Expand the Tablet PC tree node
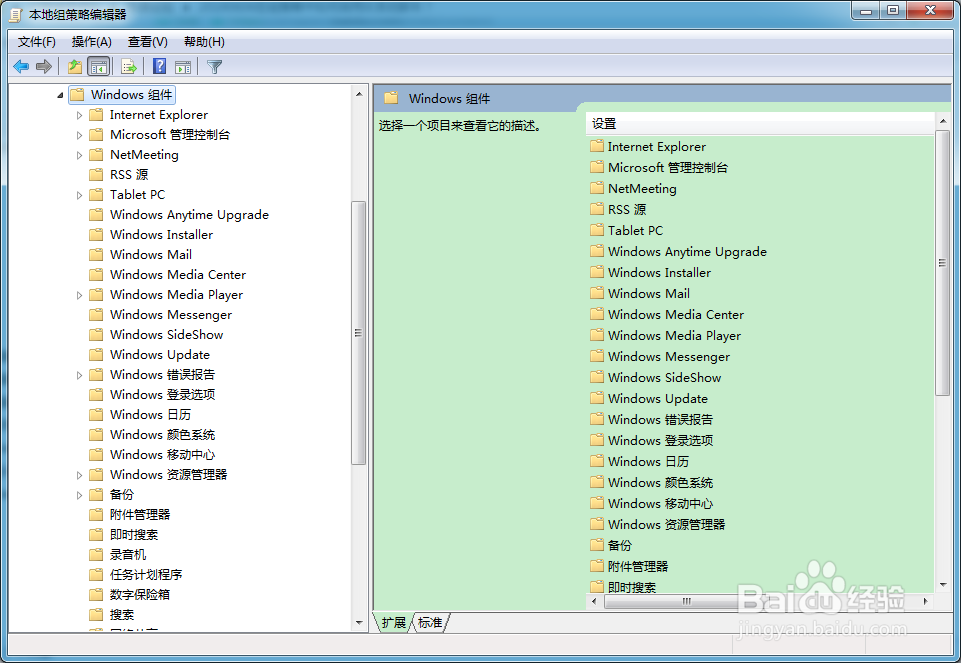Screen dimensions: 961x663 [x=79, y=195]
